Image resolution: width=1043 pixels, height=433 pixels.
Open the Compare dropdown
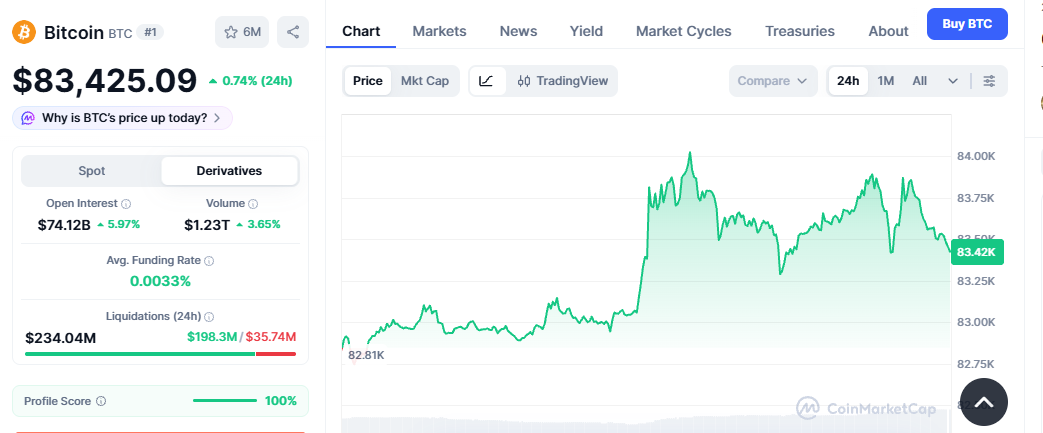[x=773, y=81]
